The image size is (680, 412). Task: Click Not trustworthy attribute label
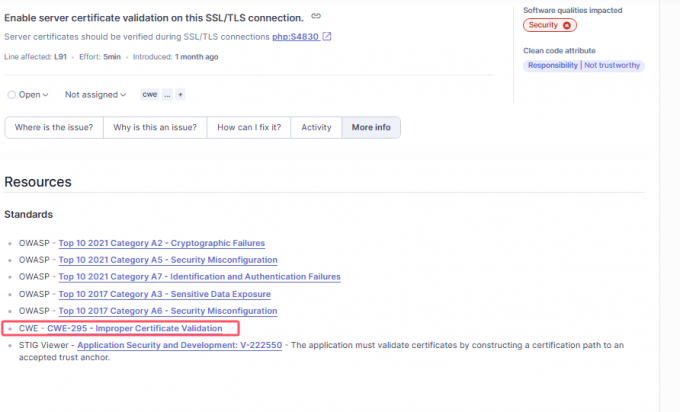tap(612, 65)
